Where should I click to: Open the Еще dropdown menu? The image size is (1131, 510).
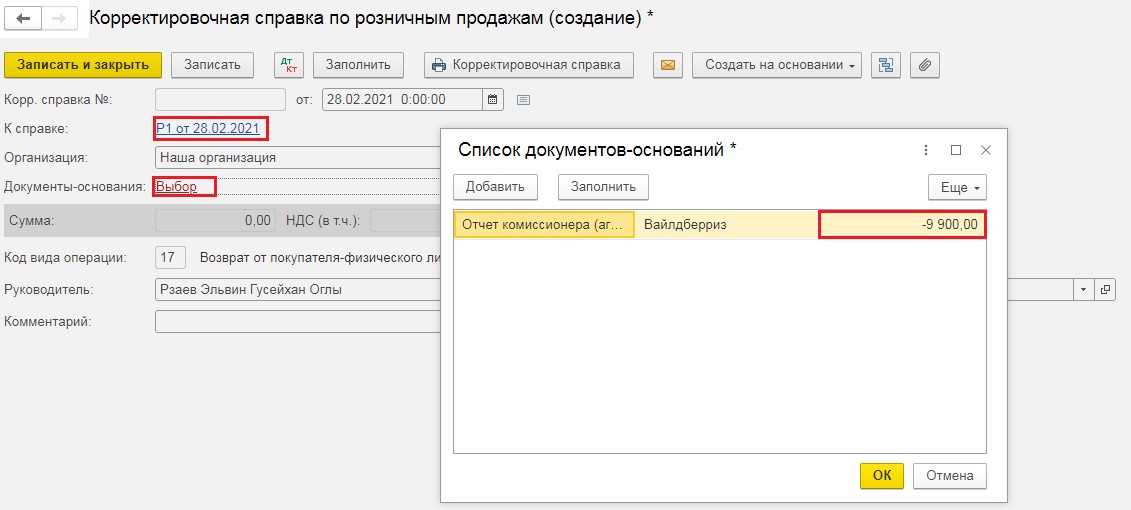click(957, 187)
